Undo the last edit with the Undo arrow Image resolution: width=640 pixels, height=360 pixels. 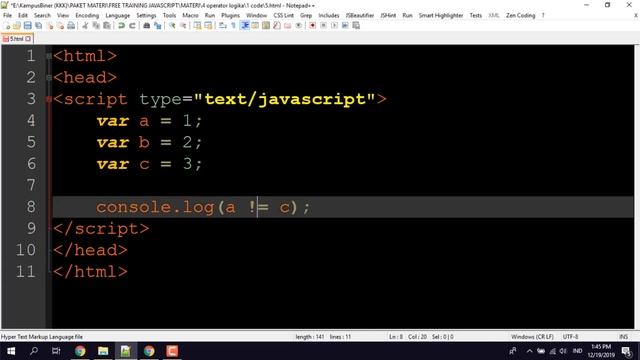tap(121, 25)
